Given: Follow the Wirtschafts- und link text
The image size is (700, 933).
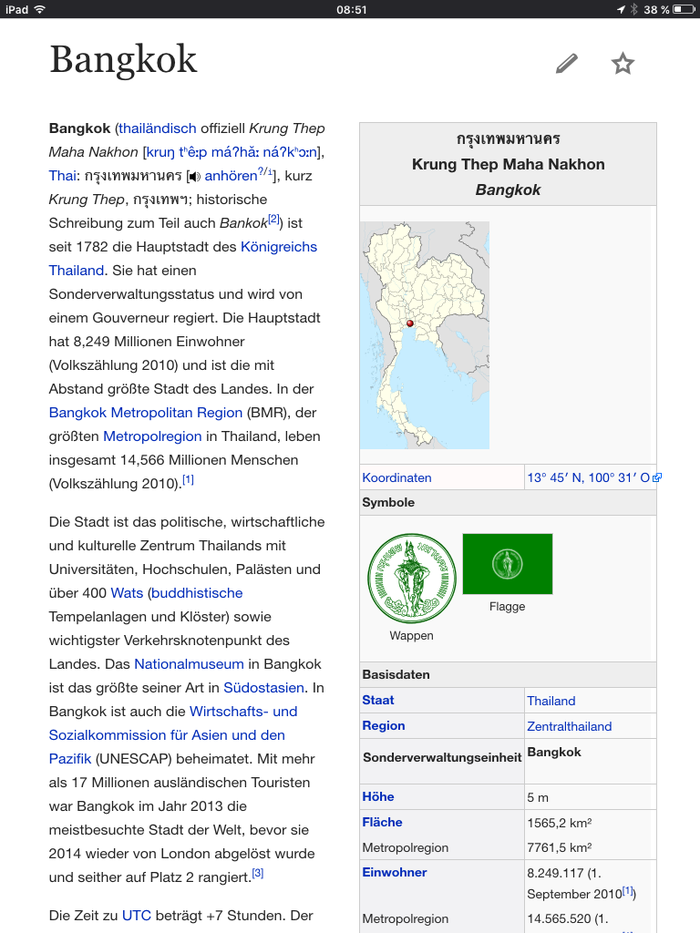Looking at the screenshot, I should (243, 712).
